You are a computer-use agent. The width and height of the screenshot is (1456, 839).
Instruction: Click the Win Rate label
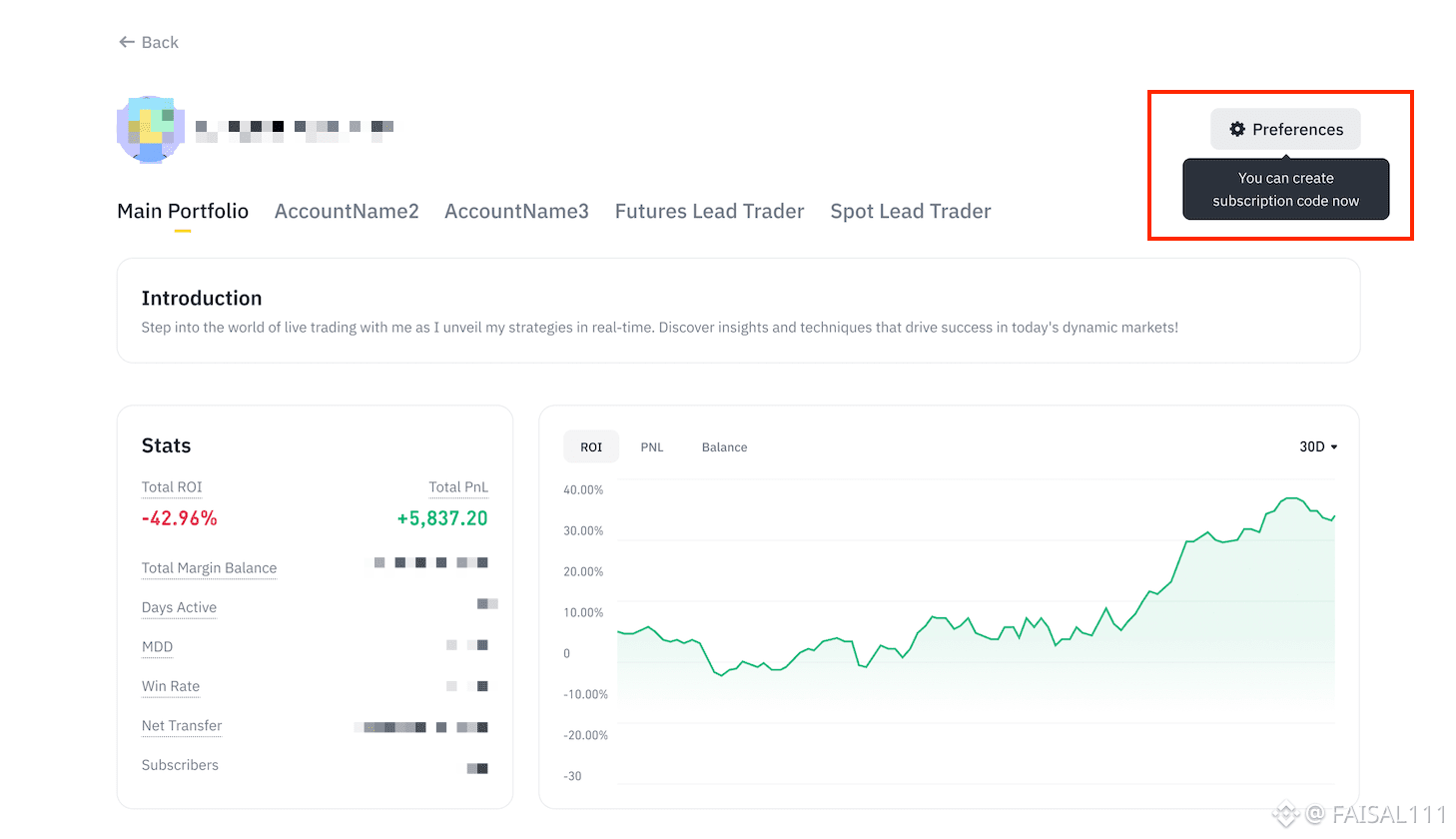click(171, 686)
